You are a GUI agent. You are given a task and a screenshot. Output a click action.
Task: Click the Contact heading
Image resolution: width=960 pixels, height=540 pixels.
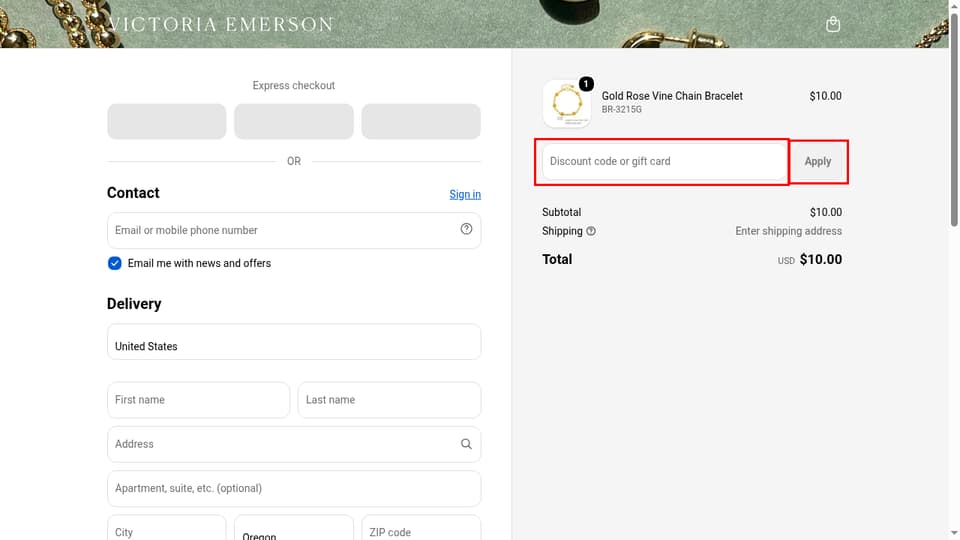coord(133,193)
